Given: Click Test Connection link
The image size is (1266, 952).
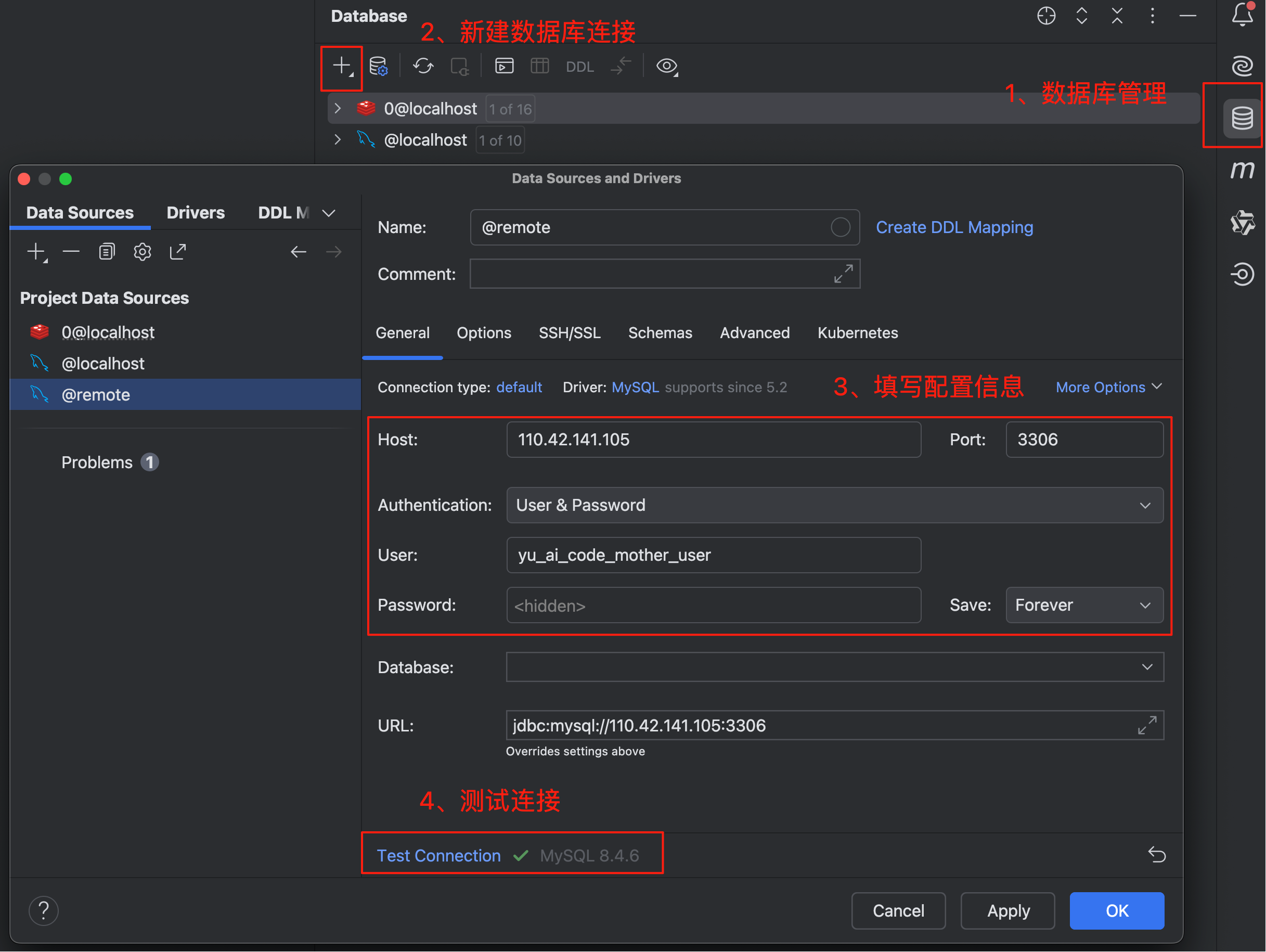Looking at the screenshot, I should point(438,855).
